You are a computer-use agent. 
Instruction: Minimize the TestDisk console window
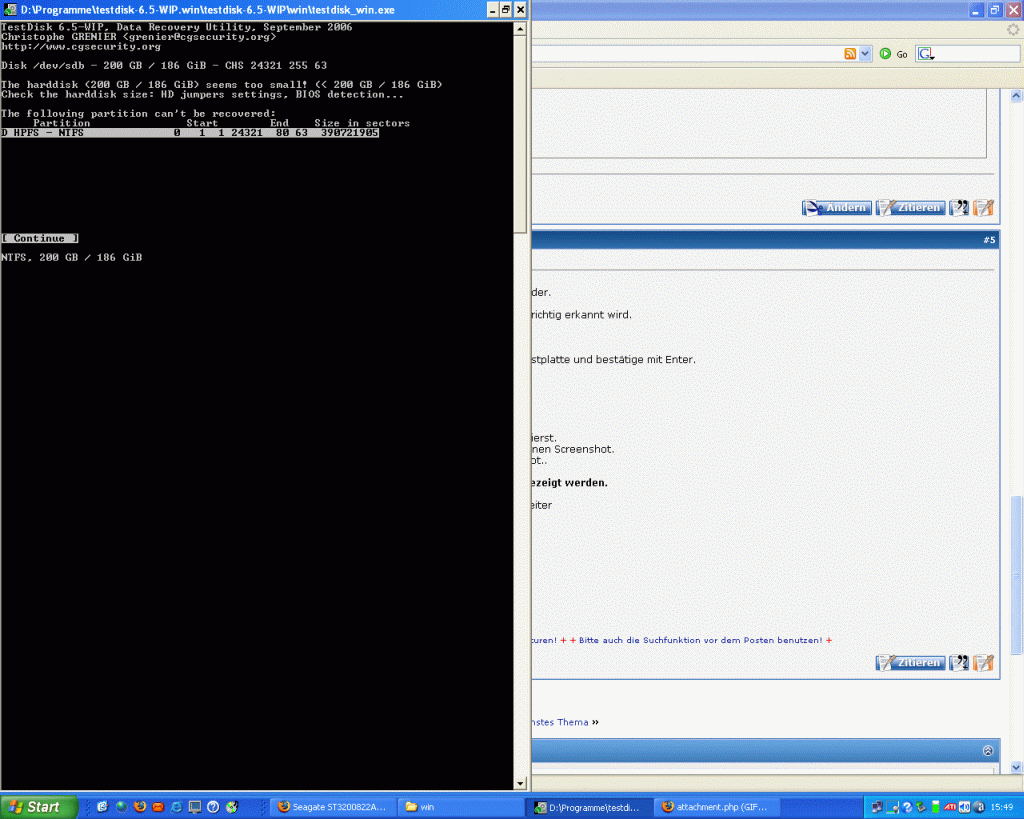click(x=492, y=10)
